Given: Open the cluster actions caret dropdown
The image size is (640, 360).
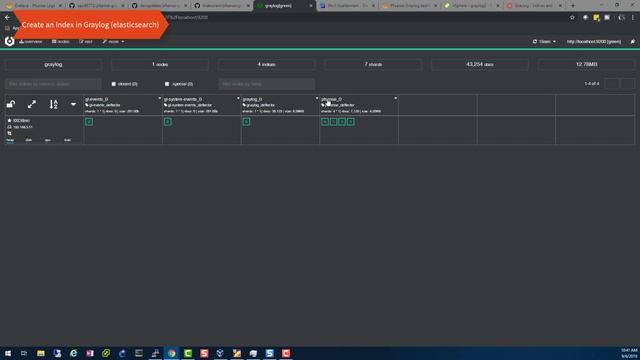Looking at the screenshot, I should 73,104.
